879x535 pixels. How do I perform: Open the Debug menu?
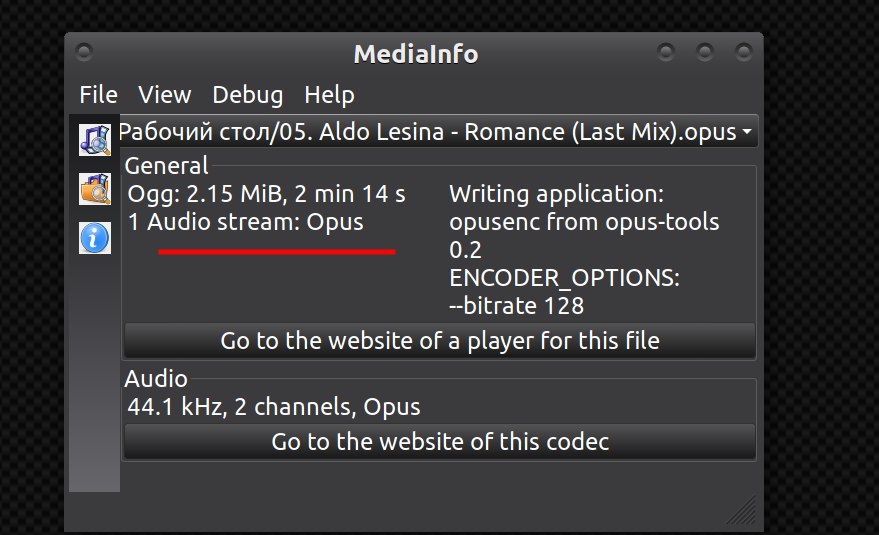point(247,94)
